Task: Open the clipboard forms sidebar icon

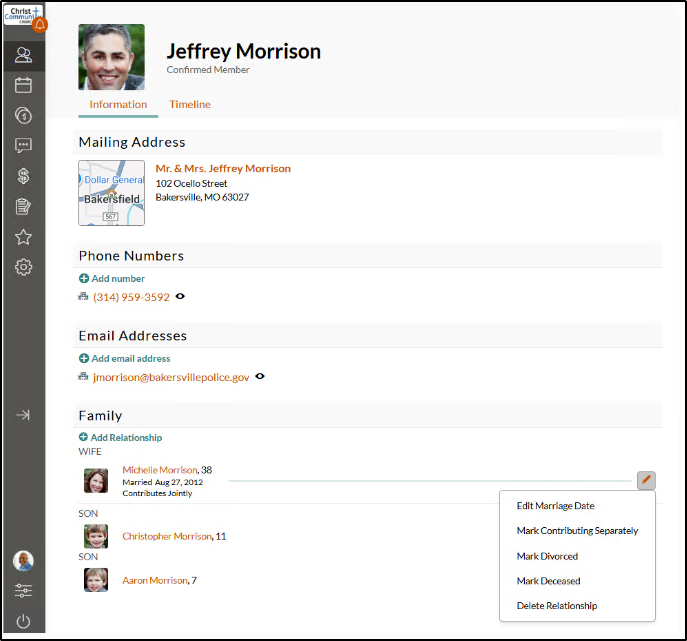Action: [24, 207]
